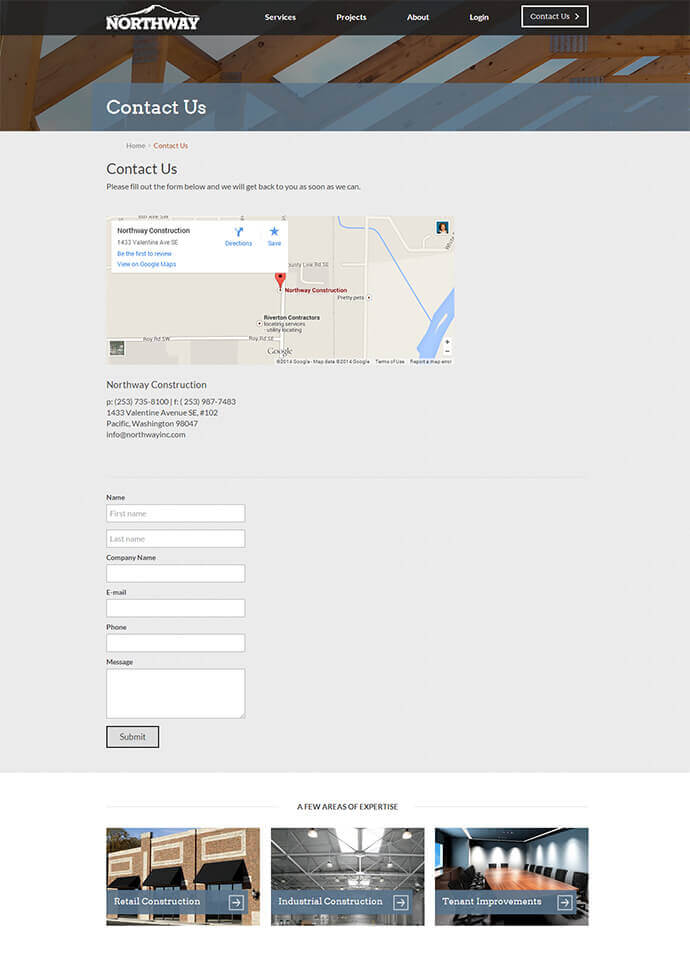Screen dimensions: 690x963
Task: Click the arrow icon on Industrial Construction
Action: pos(400,902)
